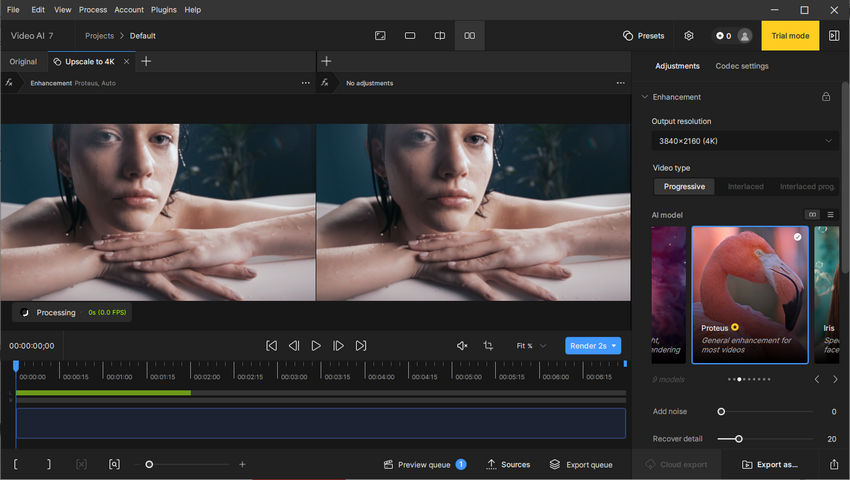Open the Fit % zoom dropdown

(531, 345)
